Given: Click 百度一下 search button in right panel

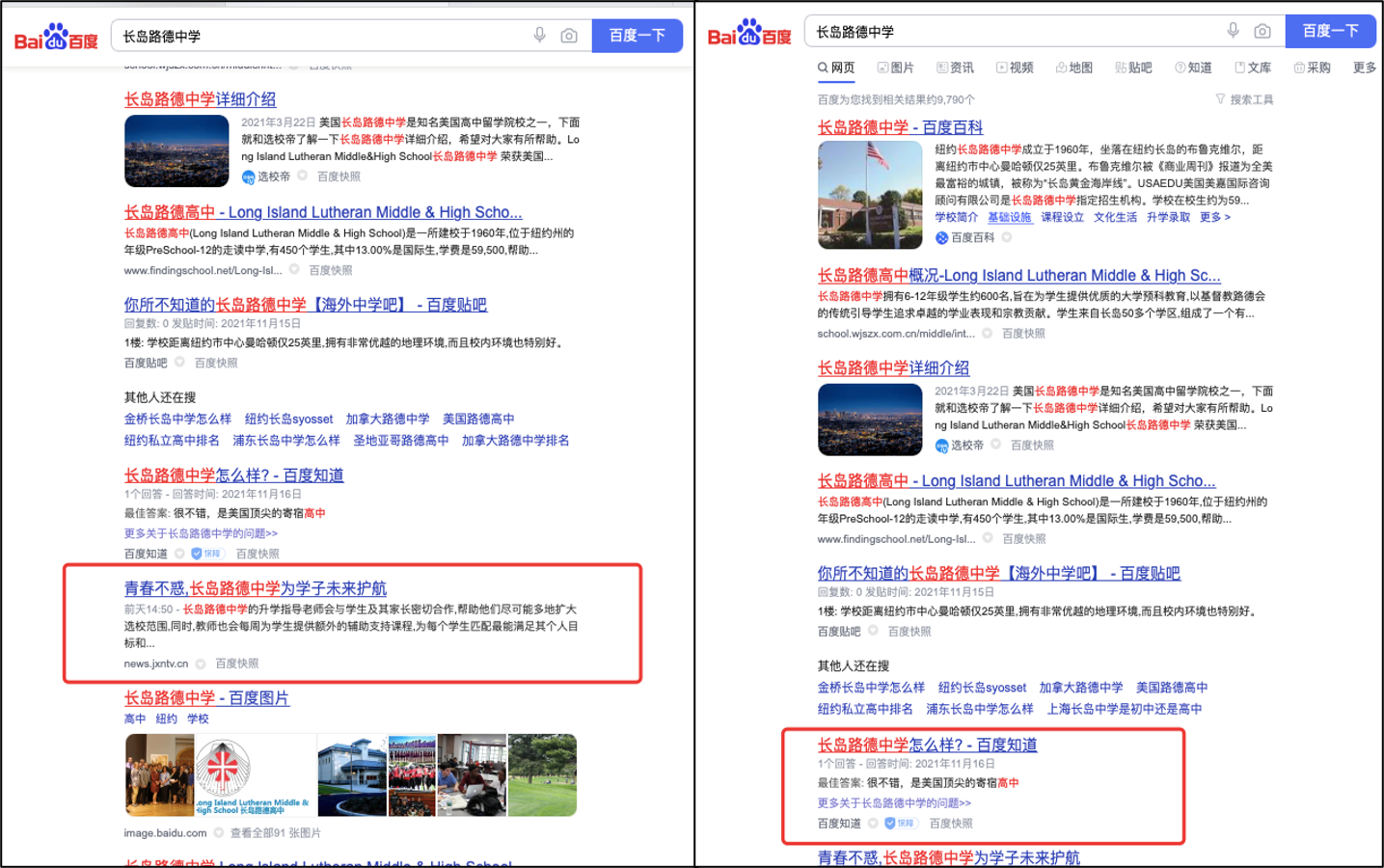Looking at the screenshot, I should click(x=1331, y=31).
